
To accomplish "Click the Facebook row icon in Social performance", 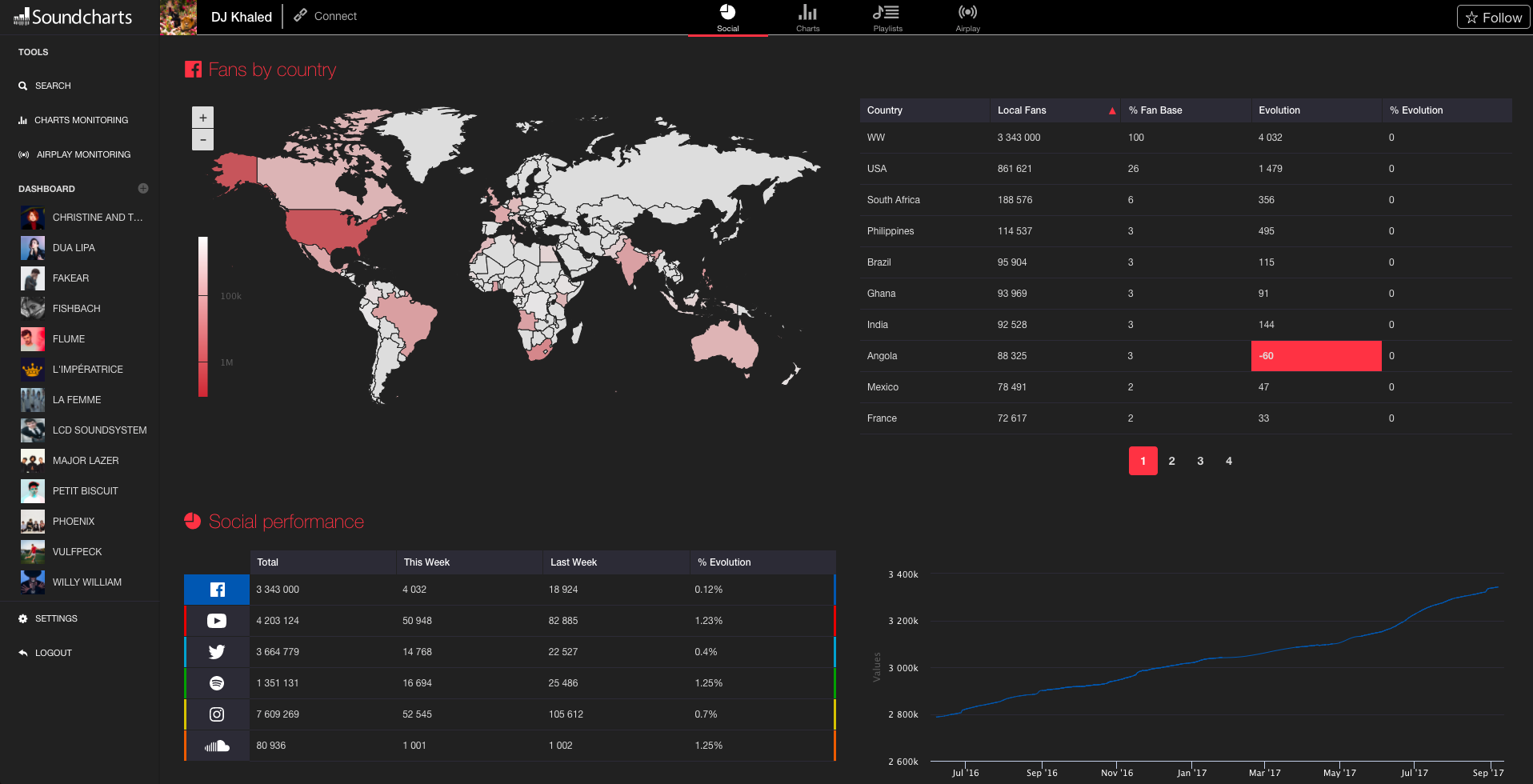I will [217, 590].
